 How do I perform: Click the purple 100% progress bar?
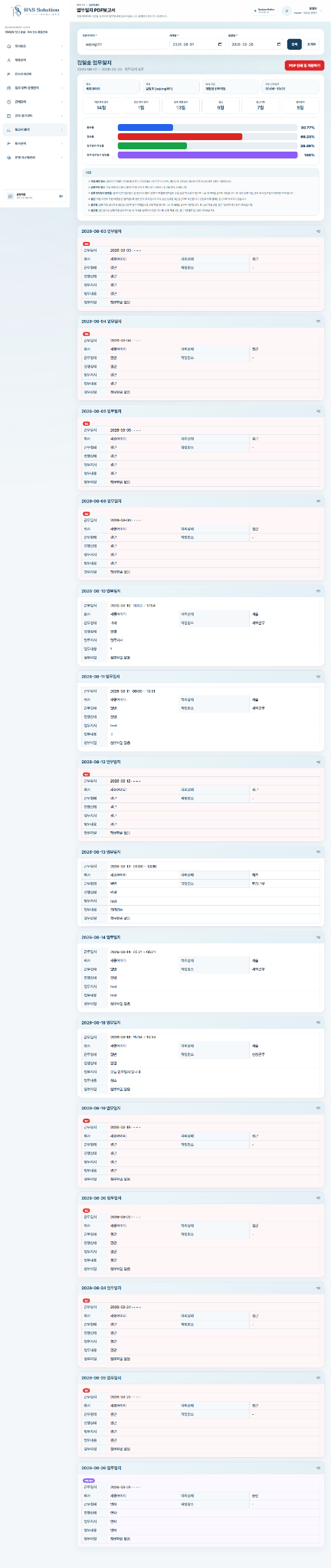coord(208,155)
